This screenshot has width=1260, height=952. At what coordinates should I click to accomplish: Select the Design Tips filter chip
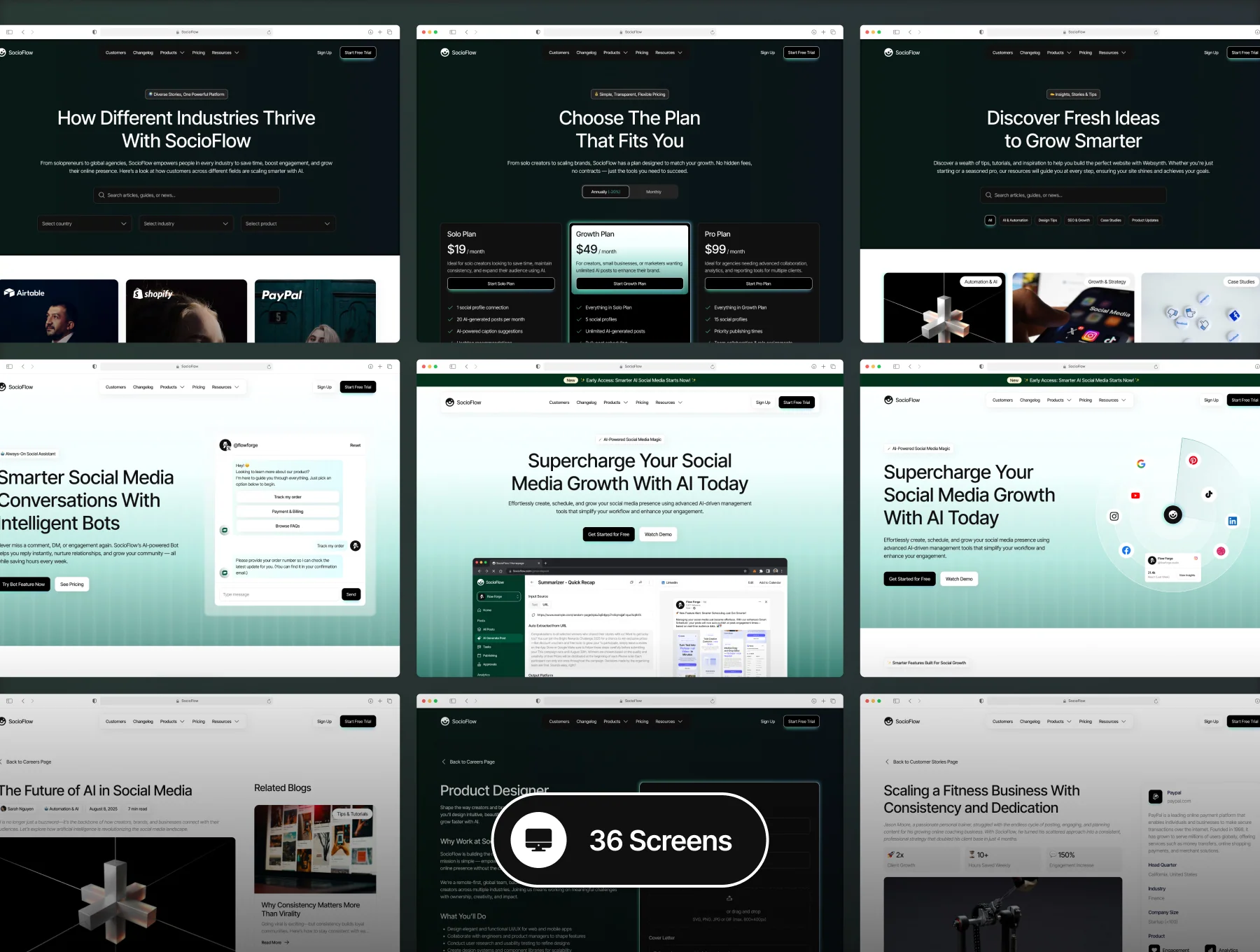1048,220
